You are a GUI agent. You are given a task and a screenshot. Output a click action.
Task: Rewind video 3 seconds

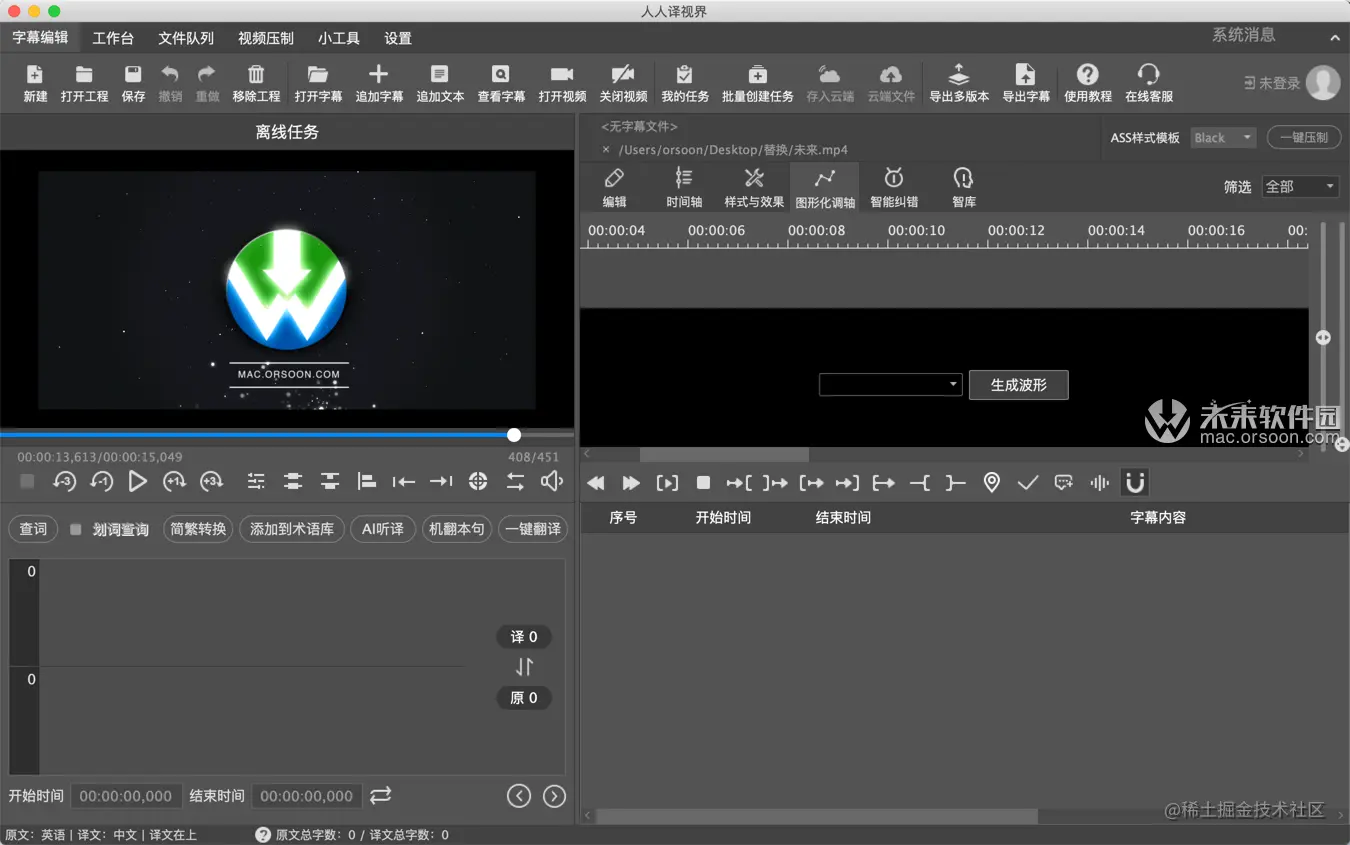(64, 482)
